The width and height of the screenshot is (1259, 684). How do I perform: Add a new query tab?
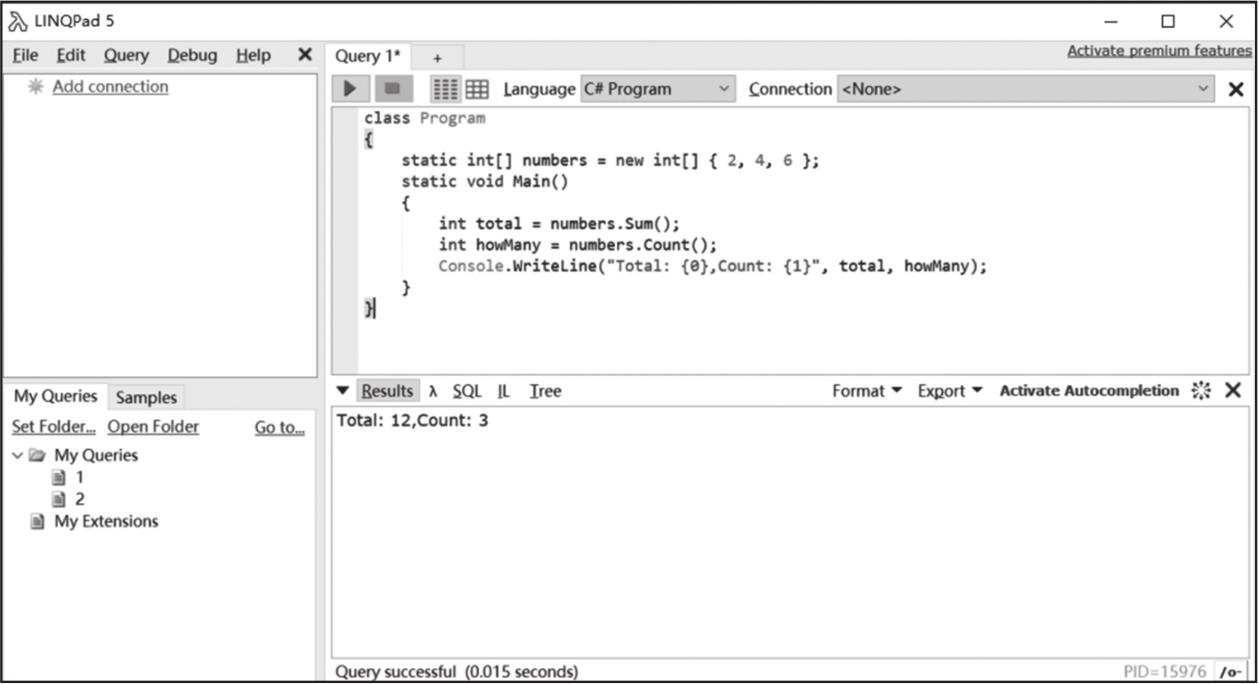pyautogui.click(x=437, y=58)
